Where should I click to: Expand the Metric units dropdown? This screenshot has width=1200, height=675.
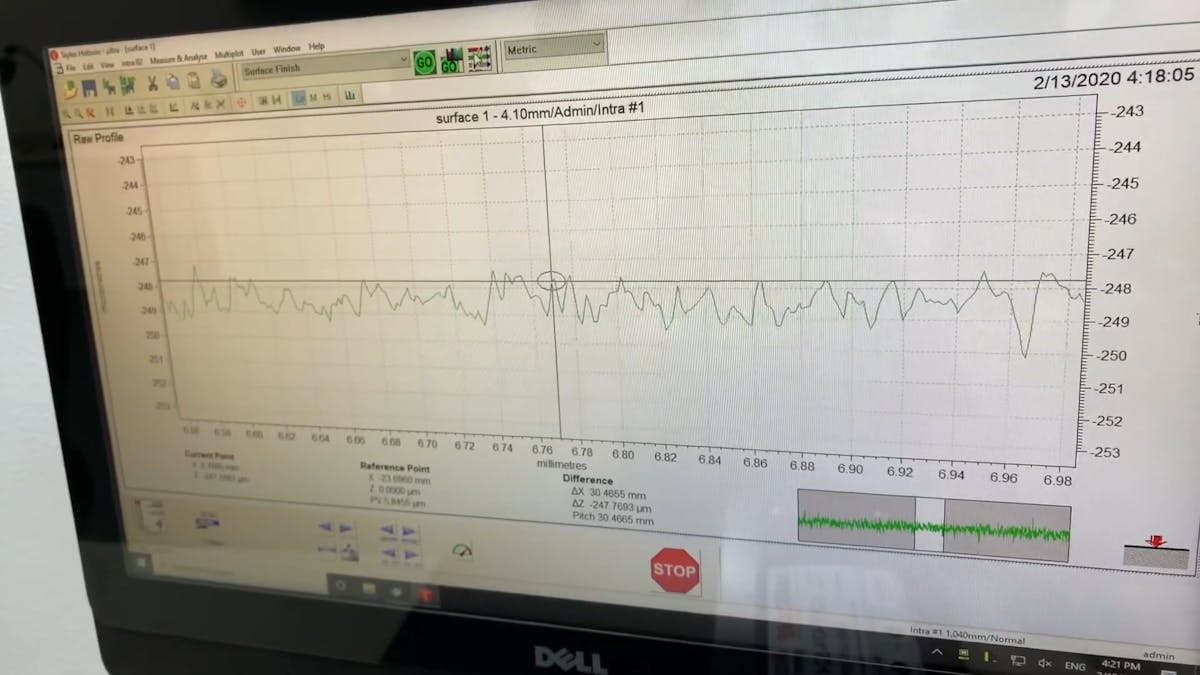click(x=555, y=46)
